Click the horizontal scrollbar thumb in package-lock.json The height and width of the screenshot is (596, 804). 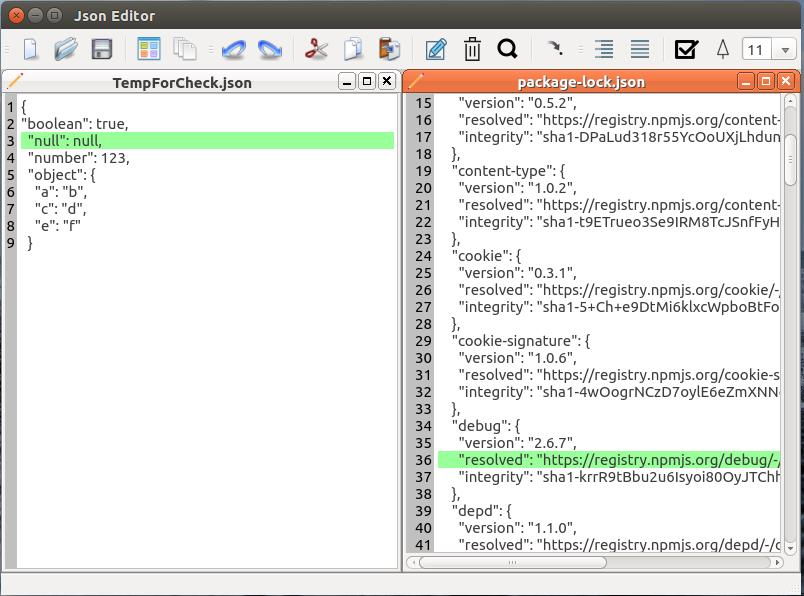[x=513, y=563]
